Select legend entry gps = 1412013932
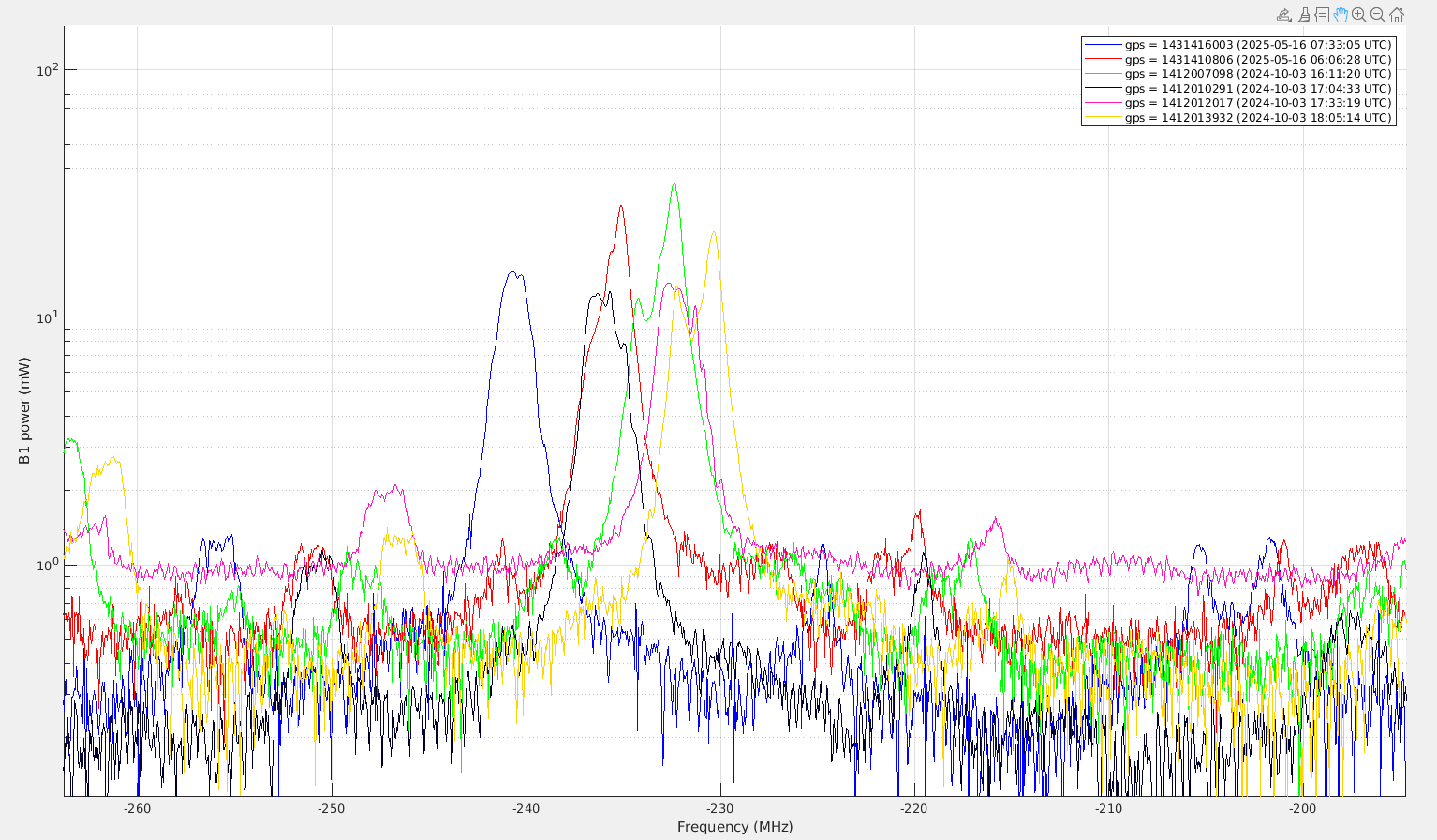This screenshot has height=840, width=1437. tap(1238, 118)
